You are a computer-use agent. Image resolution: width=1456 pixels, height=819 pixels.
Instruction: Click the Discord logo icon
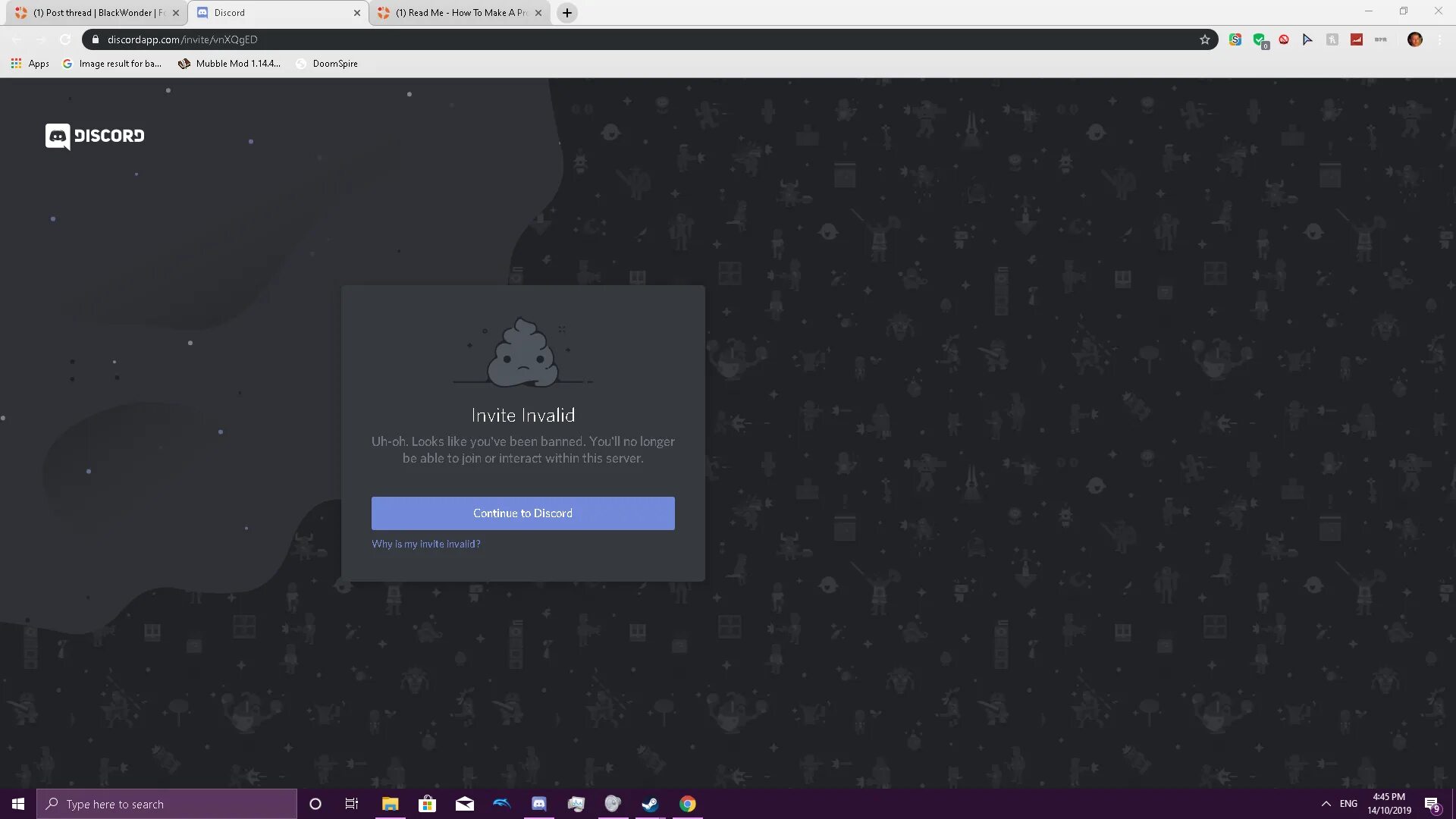pyautogui.click(x=55, y=136)
